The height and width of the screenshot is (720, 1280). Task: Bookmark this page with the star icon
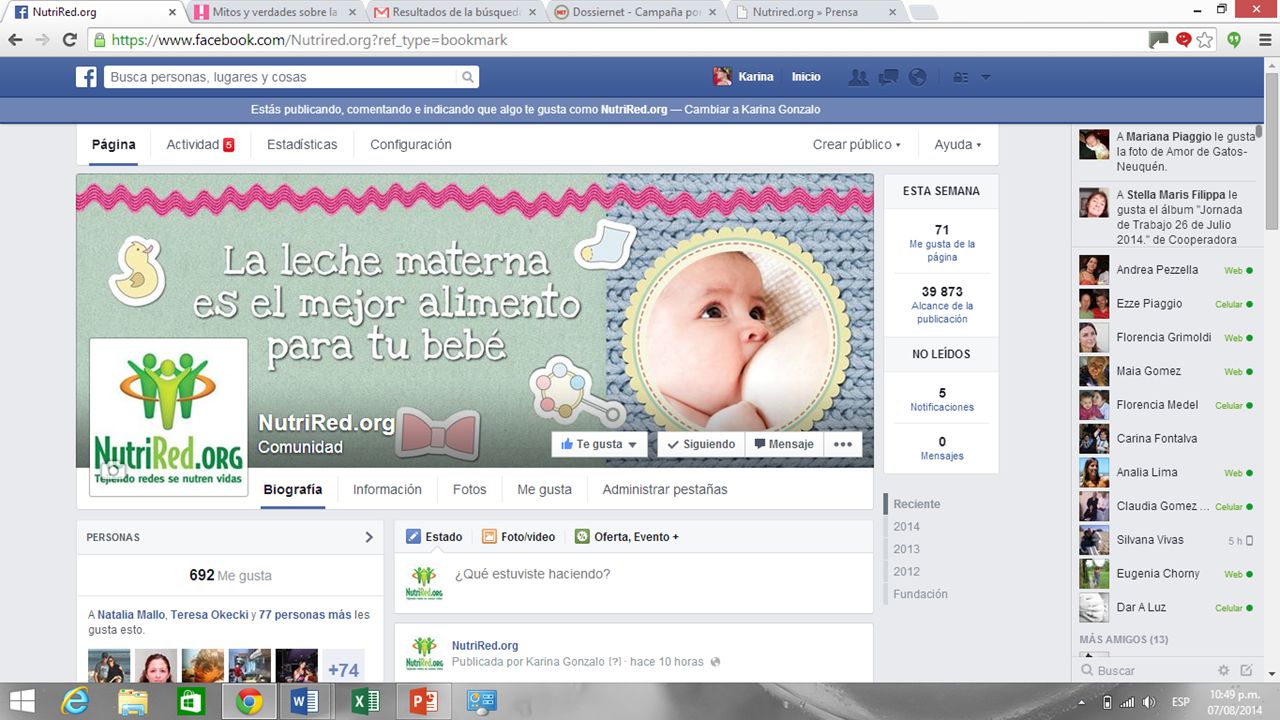tap(1205, 40)
